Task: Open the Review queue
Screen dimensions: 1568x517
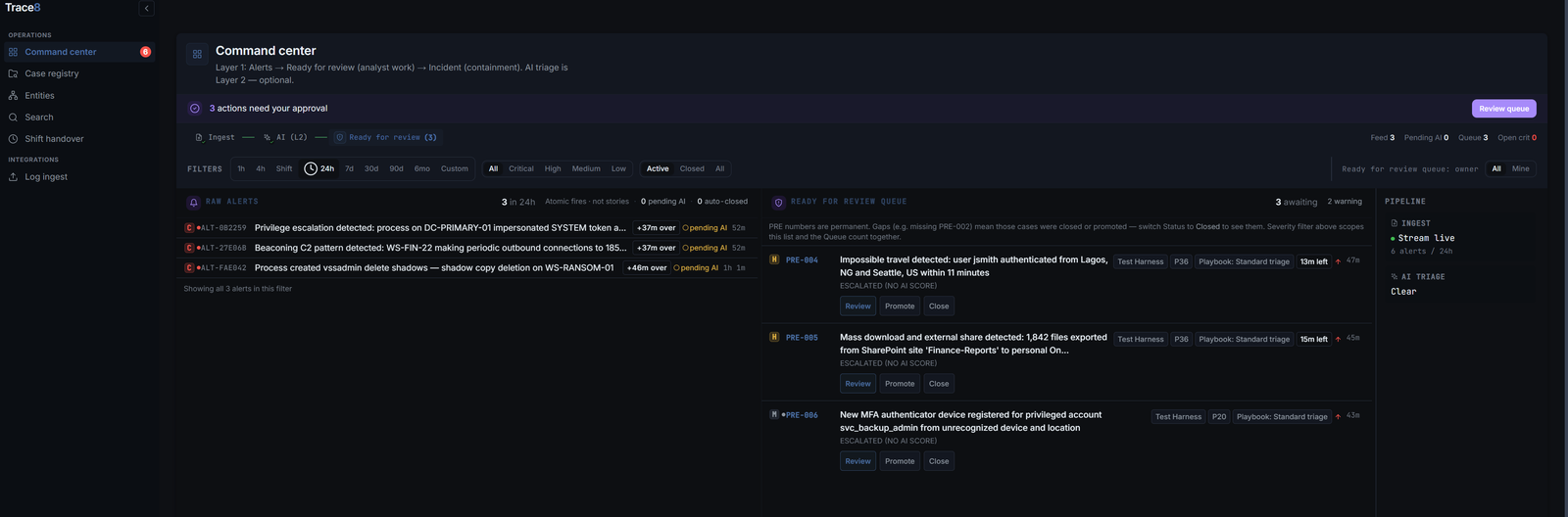Action: tap(1503, 109)
